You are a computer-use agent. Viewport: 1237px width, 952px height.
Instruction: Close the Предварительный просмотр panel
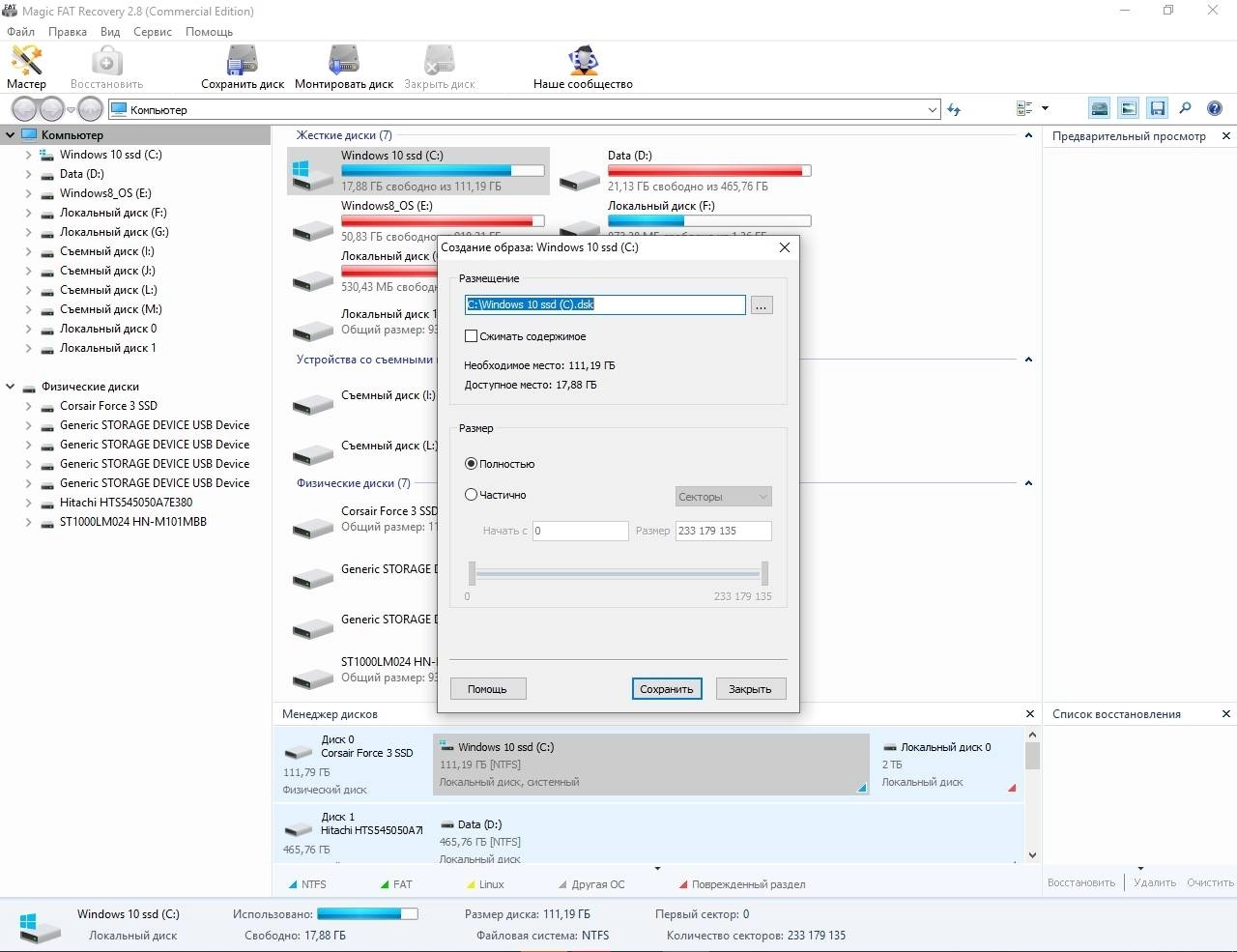point(1226,136)
